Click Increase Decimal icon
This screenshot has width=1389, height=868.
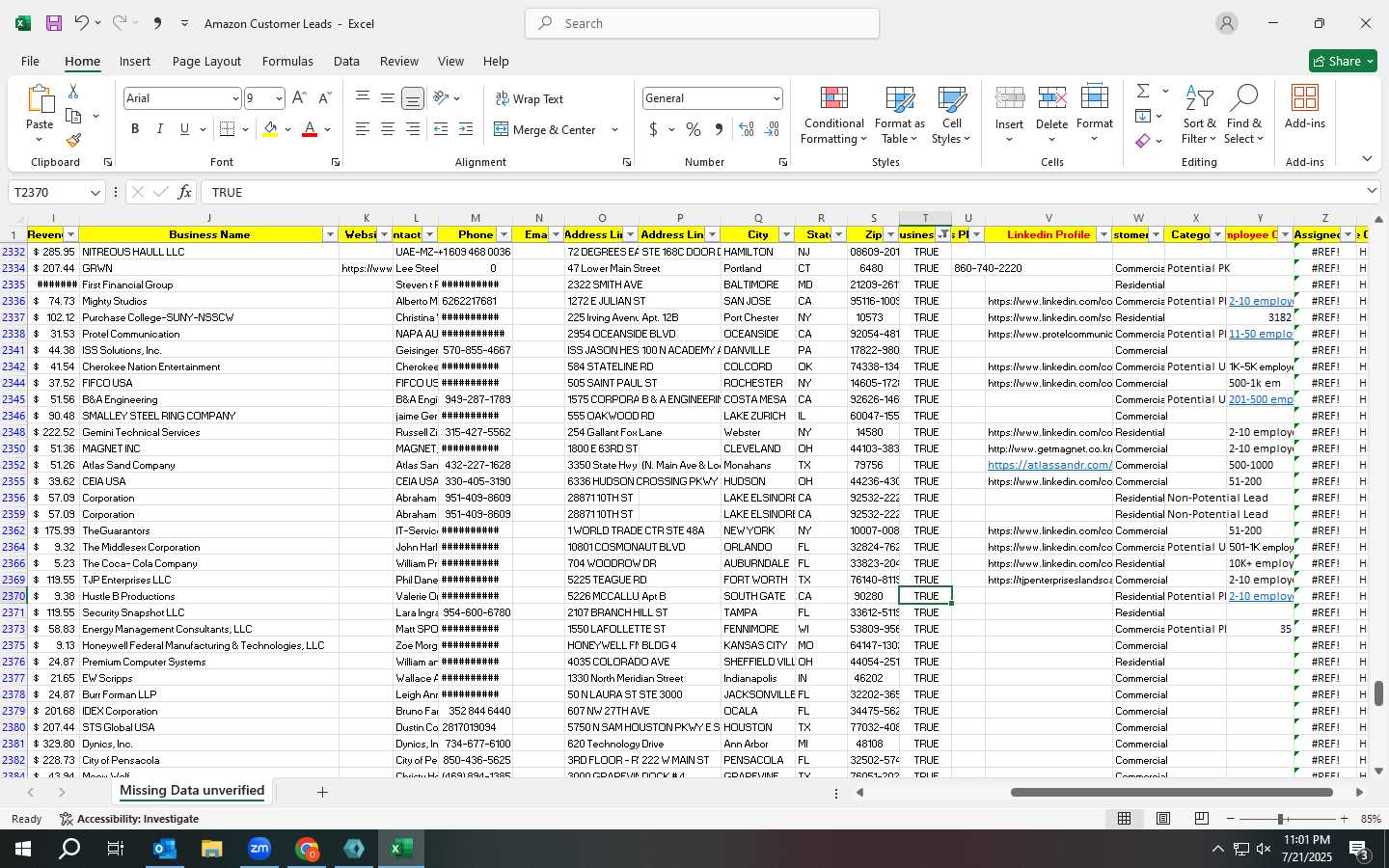tap(746, 129)
